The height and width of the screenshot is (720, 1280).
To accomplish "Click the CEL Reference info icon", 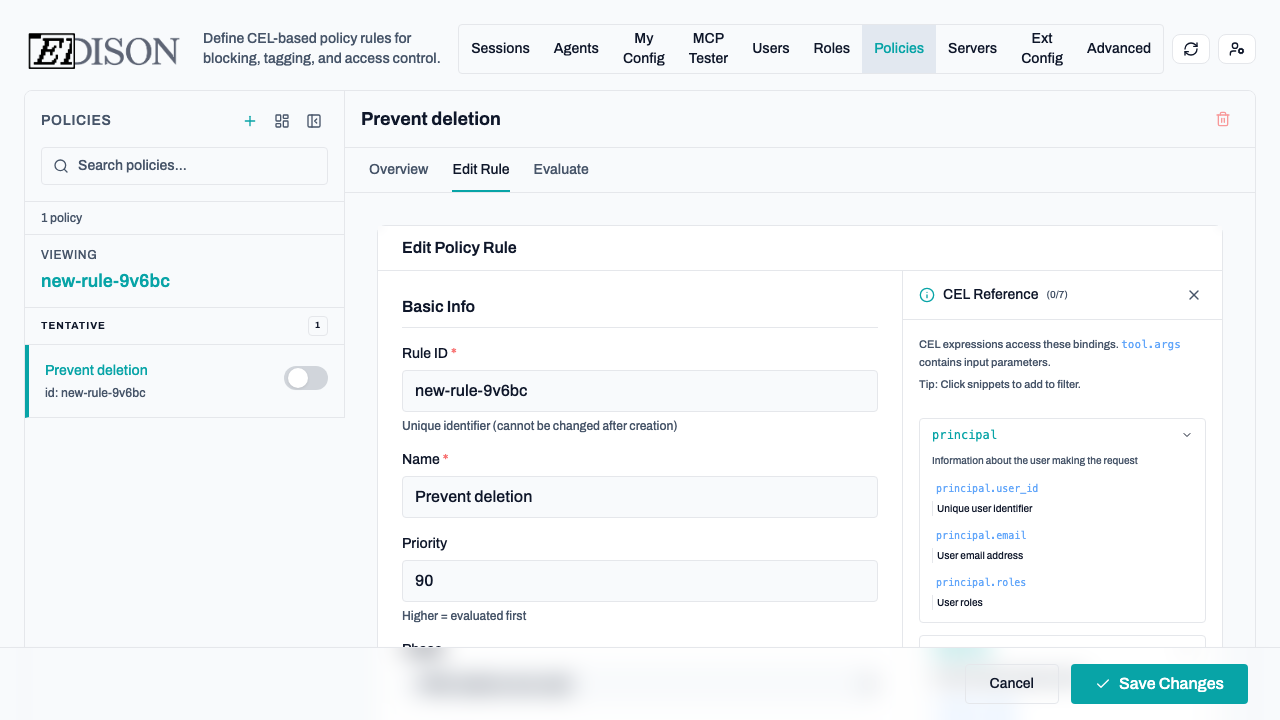I will [x=927, y=295].
